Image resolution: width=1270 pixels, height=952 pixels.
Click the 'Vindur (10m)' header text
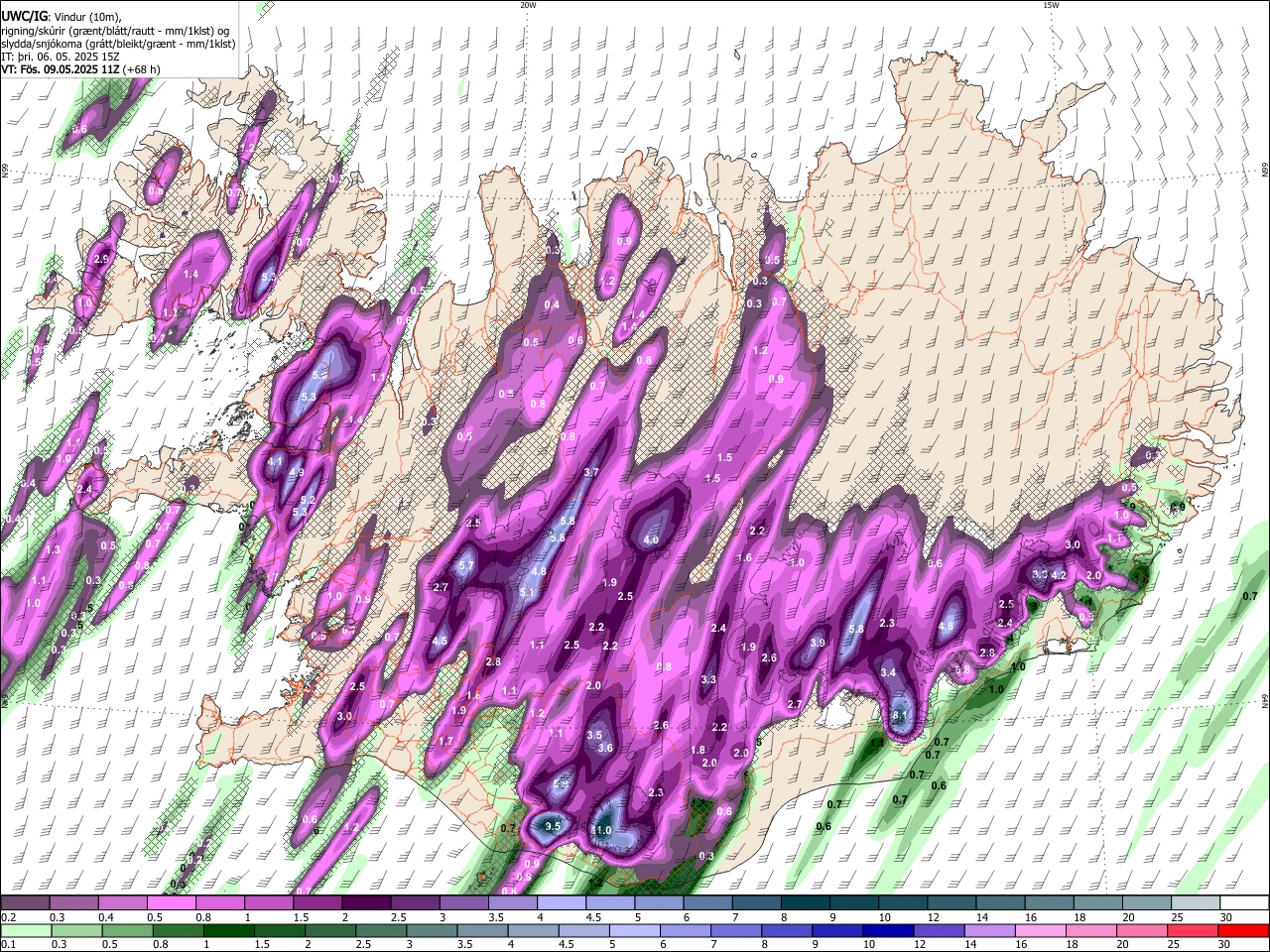(86, 17)
